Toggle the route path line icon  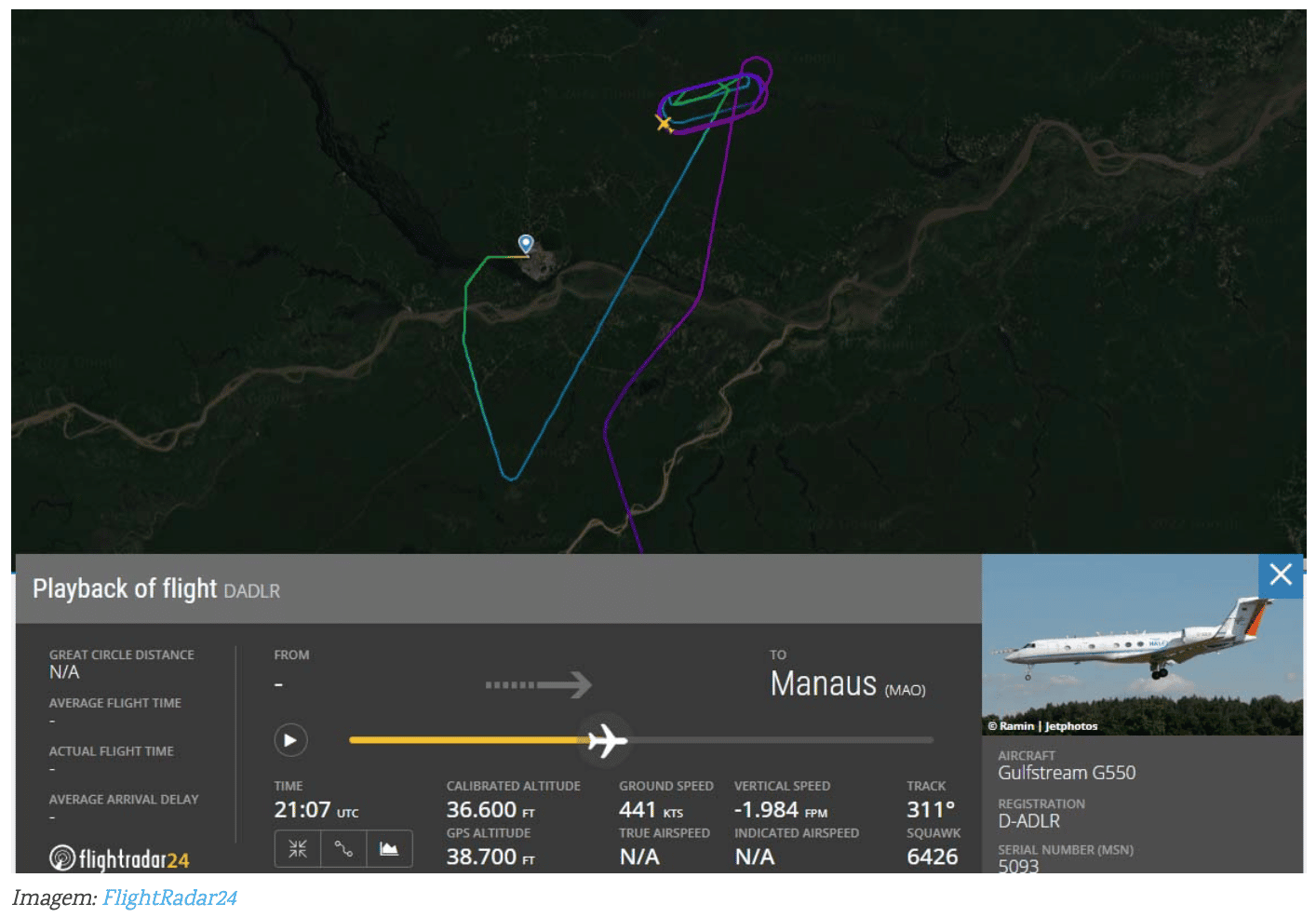click(343, 848)
